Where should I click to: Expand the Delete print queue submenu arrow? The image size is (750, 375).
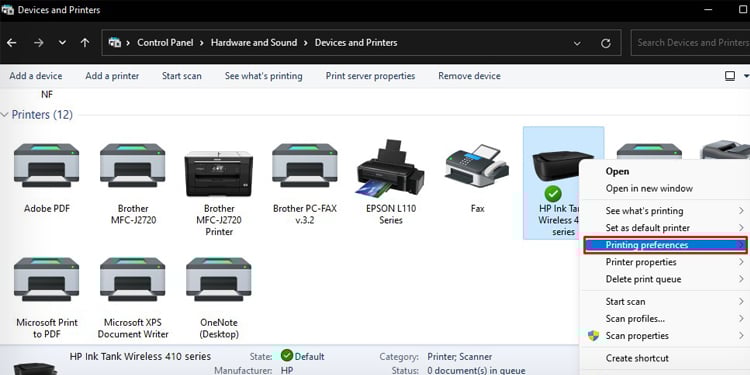(741, 279)
